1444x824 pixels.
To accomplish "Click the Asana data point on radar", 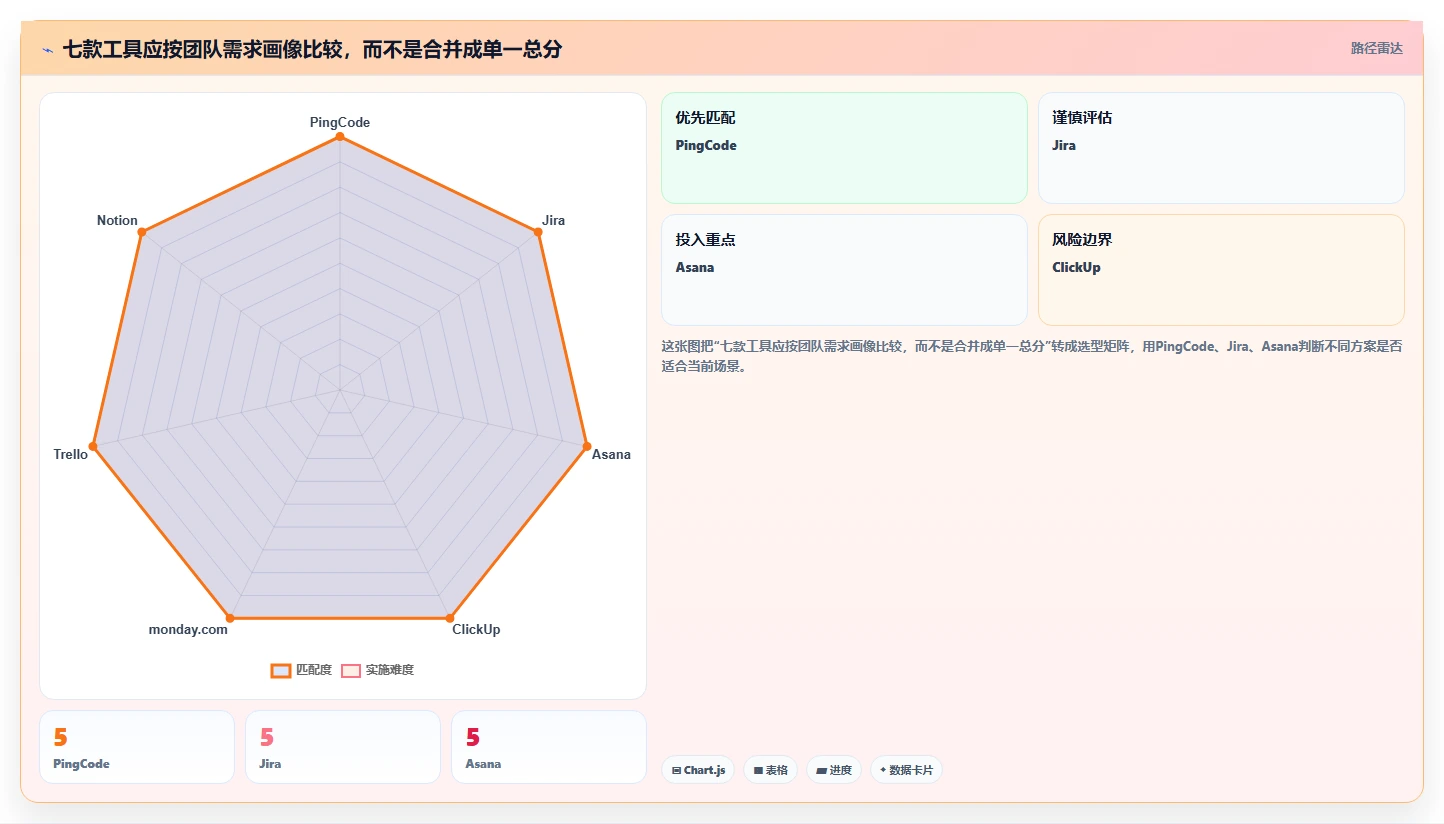I will [x=587, y=446].
